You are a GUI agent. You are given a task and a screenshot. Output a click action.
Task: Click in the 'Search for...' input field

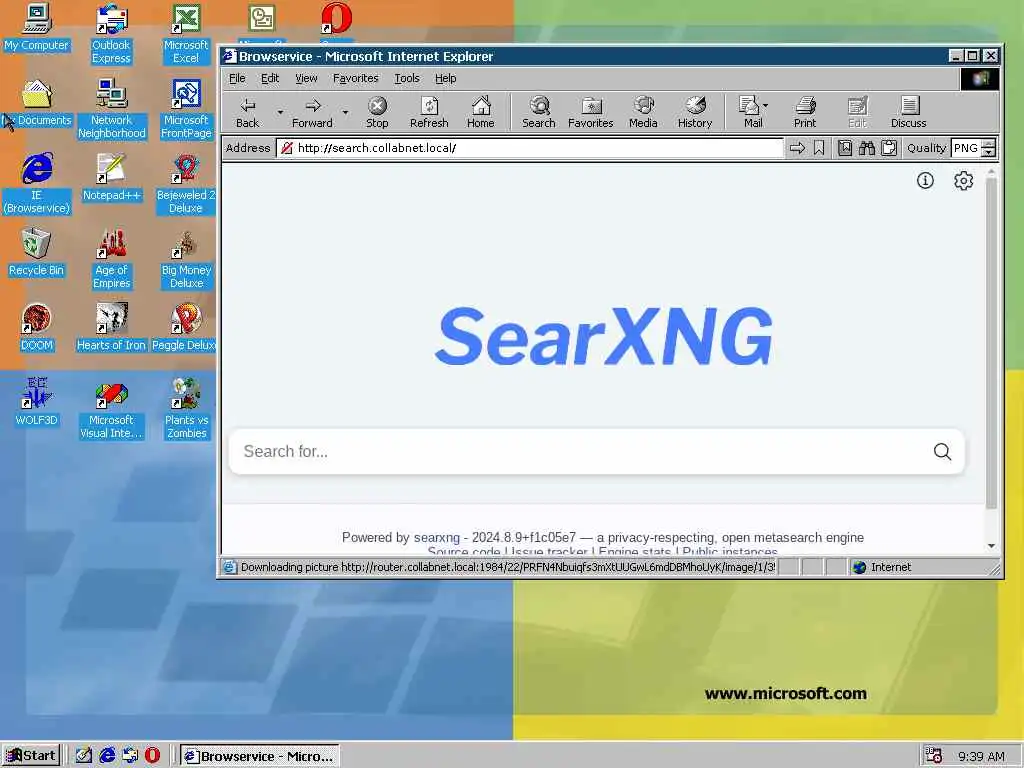[x=581, y=451]
